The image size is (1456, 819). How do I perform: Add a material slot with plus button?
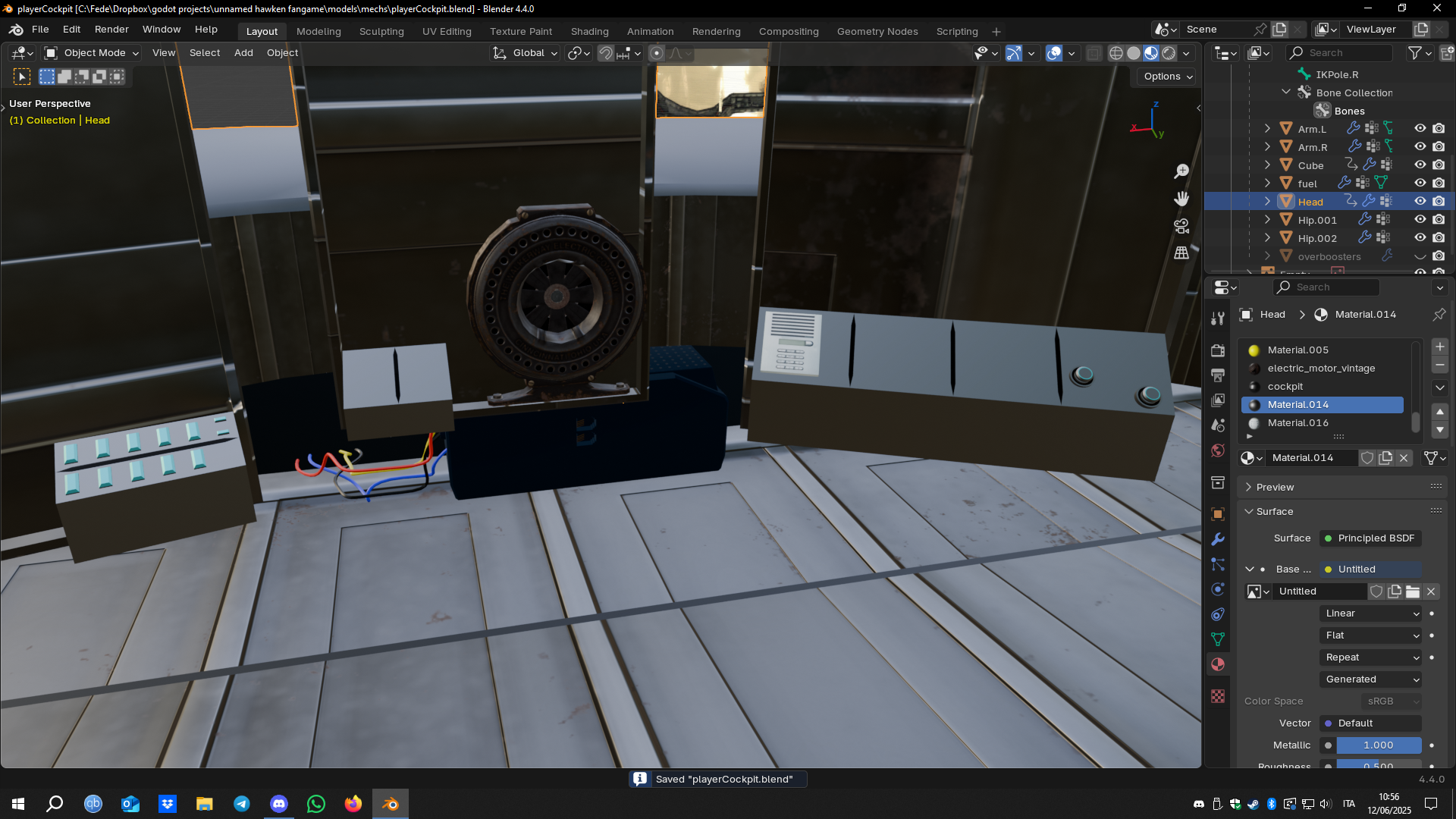tap(1440, 347)
